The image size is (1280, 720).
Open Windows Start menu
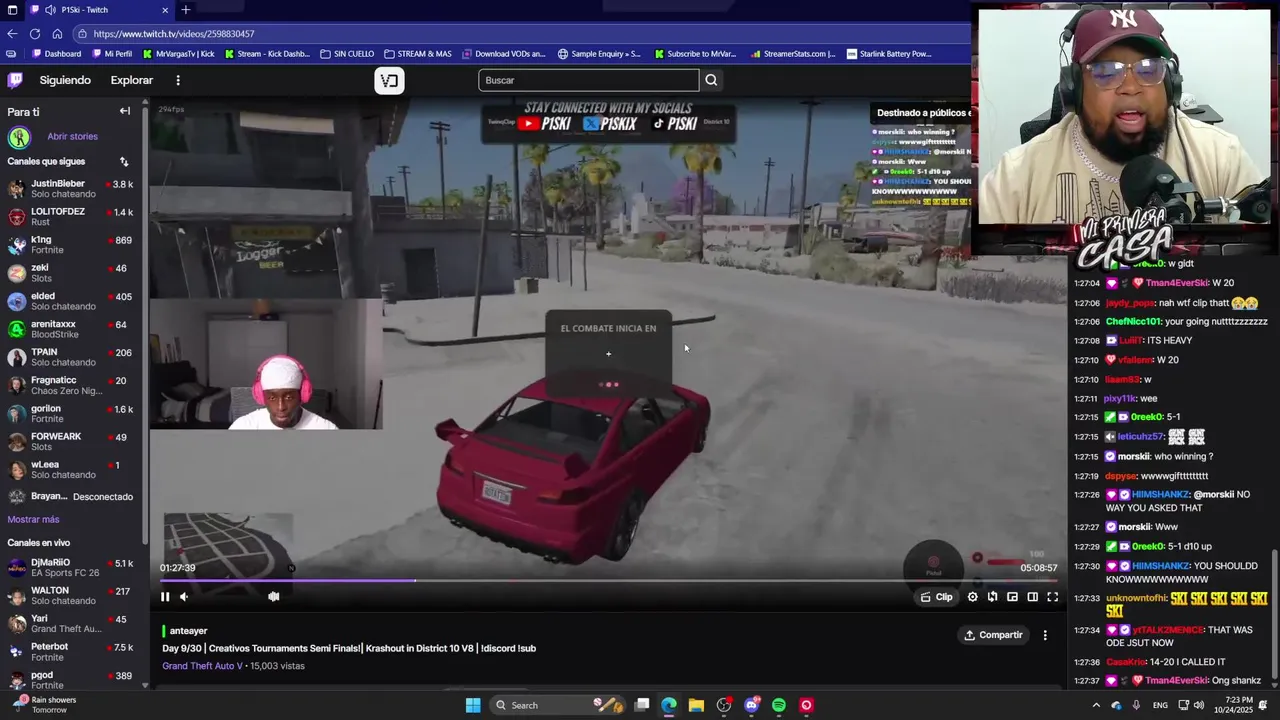[x=473, y=705]
